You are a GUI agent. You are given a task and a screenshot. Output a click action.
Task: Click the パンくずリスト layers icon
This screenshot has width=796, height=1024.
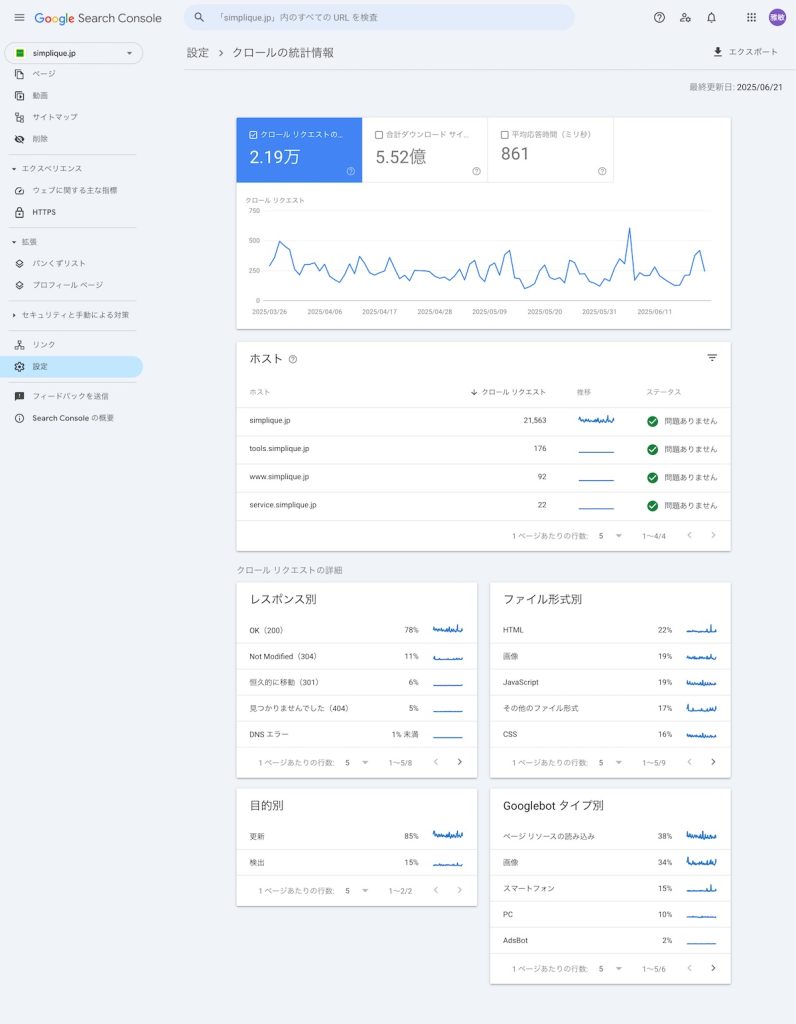tap(20, 263)
